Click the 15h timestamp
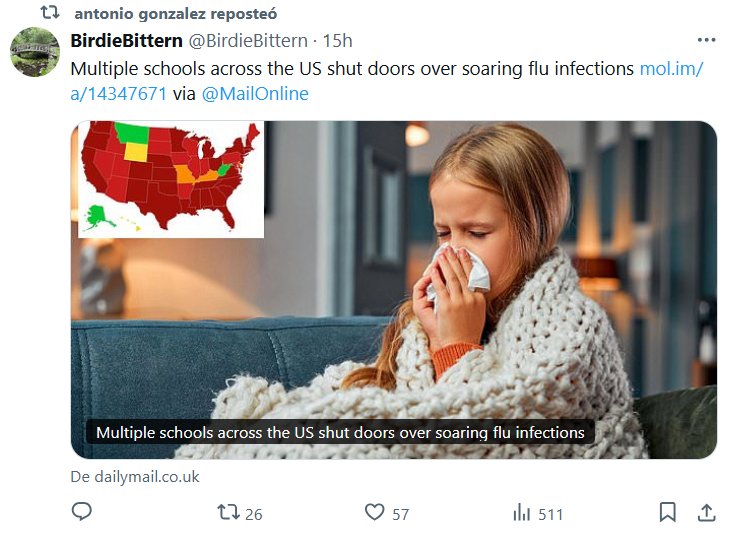Viewport: 734px width, 536px height. (337, 41)
